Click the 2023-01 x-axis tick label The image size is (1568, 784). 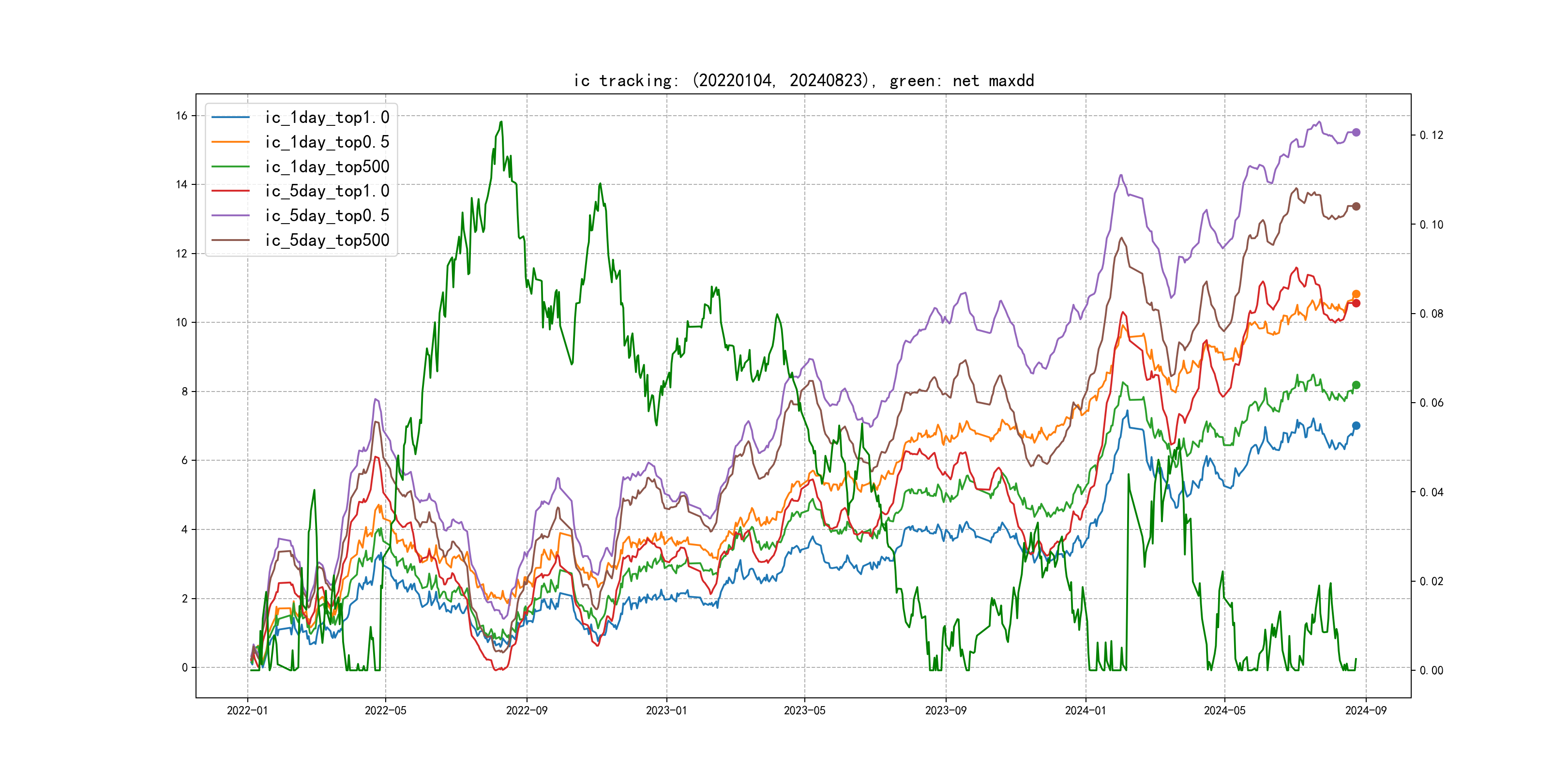pos(666,710)
